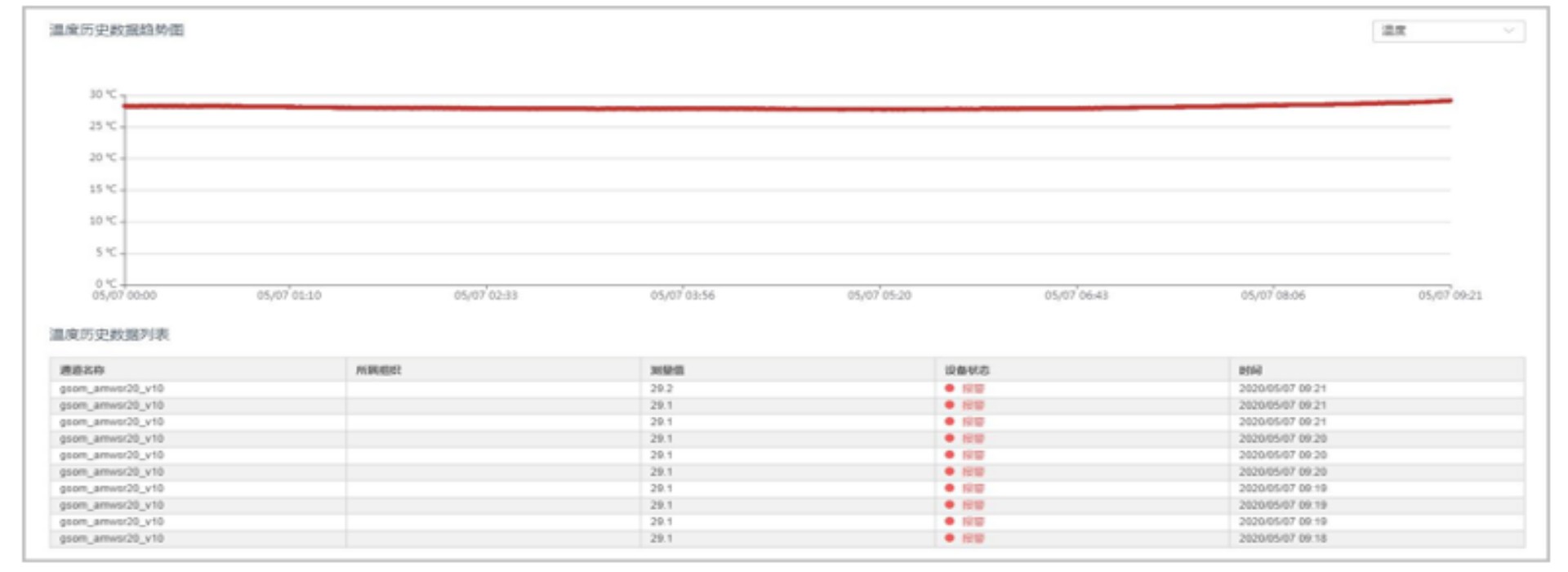Click the 设备状态 column header
Image resolution: width=1568 pixels, height=572 pixels.
tap(967, 370)
